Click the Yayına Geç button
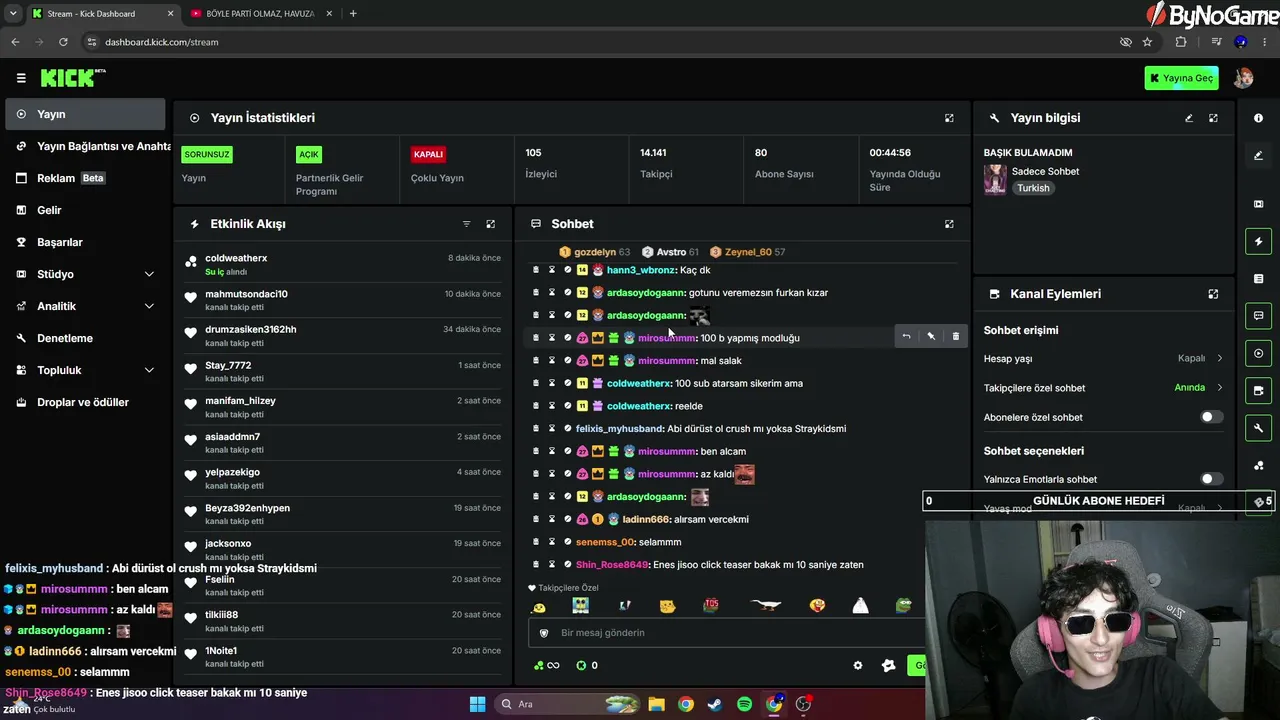 pyautogui.click(x=1181, y=78)
